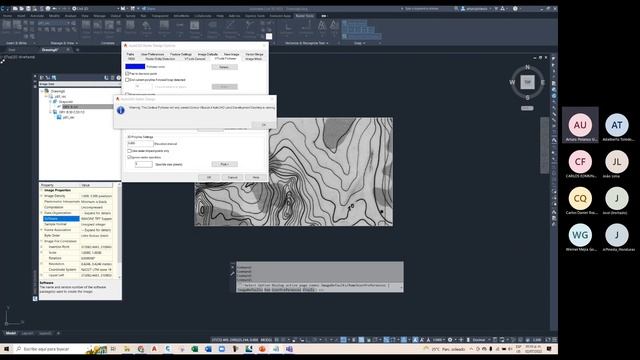Click OK in Raster Design Options dialog

tap(209, 178)
